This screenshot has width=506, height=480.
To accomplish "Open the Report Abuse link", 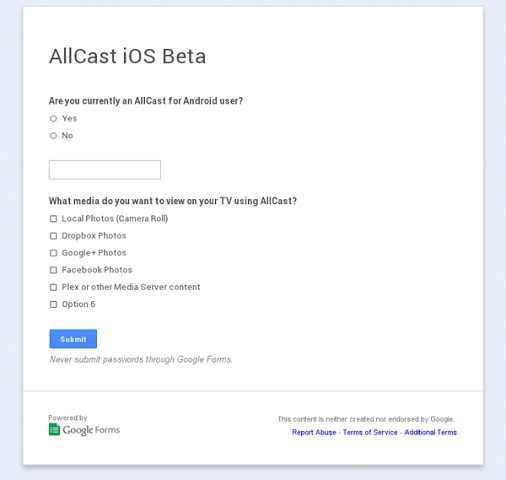I will tap(314, 432).
